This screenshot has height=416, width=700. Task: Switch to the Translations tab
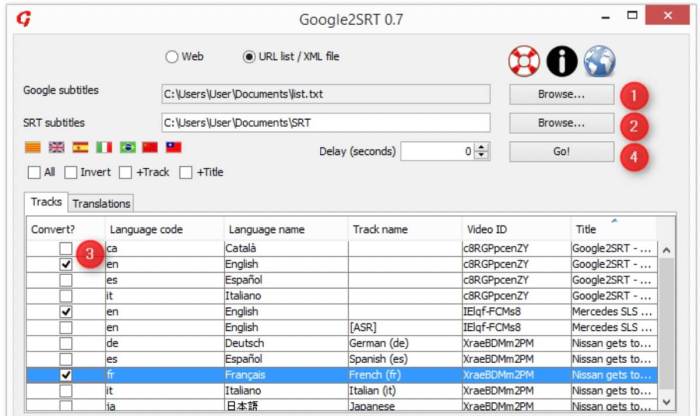[x=101, y=204]
